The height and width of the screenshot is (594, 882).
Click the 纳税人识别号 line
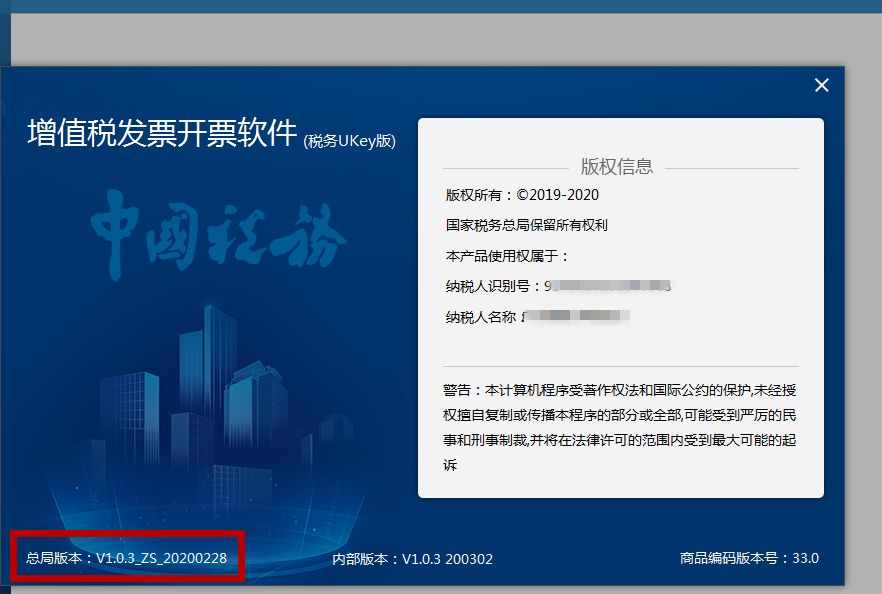click(x=558, y=286)
